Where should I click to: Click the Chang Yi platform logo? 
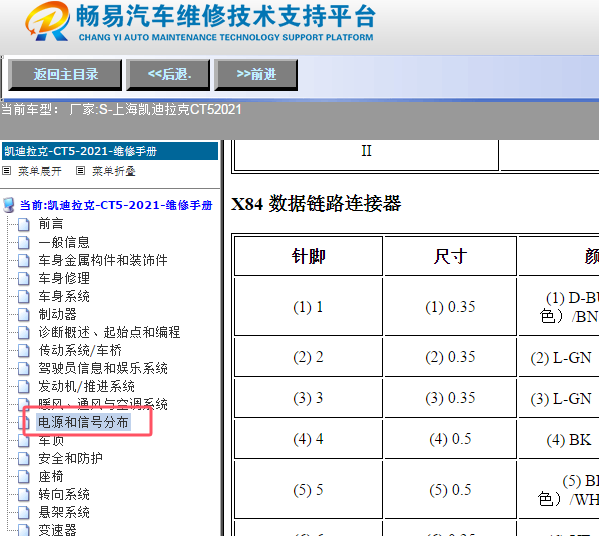click(48, 21)
